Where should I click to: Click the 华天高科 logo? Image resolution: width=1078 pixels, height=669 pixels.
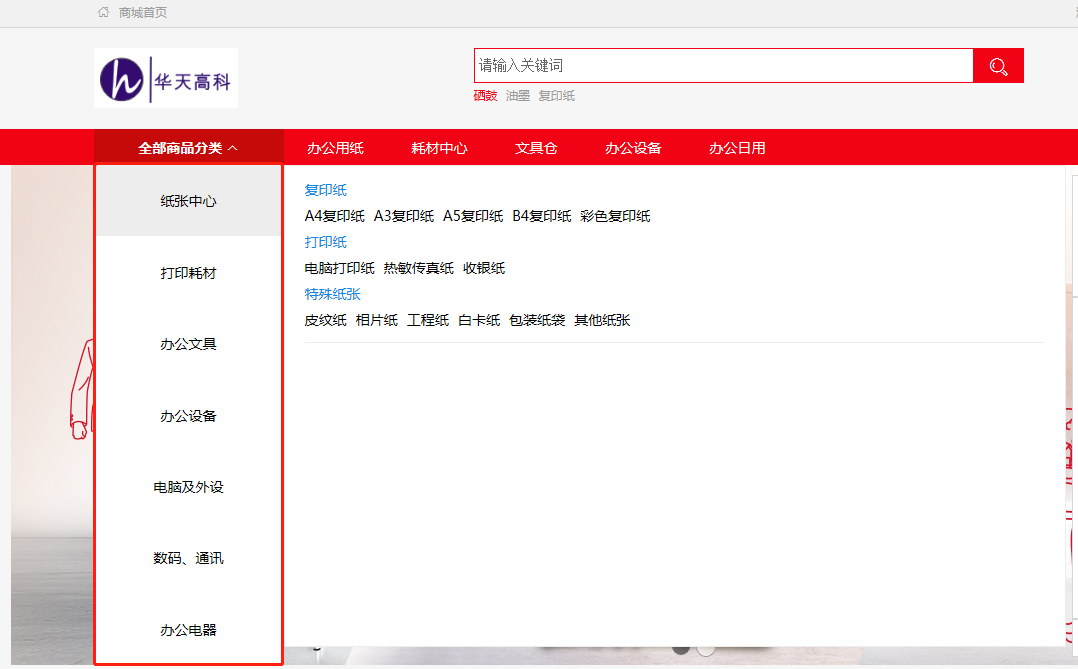[166, 78]
